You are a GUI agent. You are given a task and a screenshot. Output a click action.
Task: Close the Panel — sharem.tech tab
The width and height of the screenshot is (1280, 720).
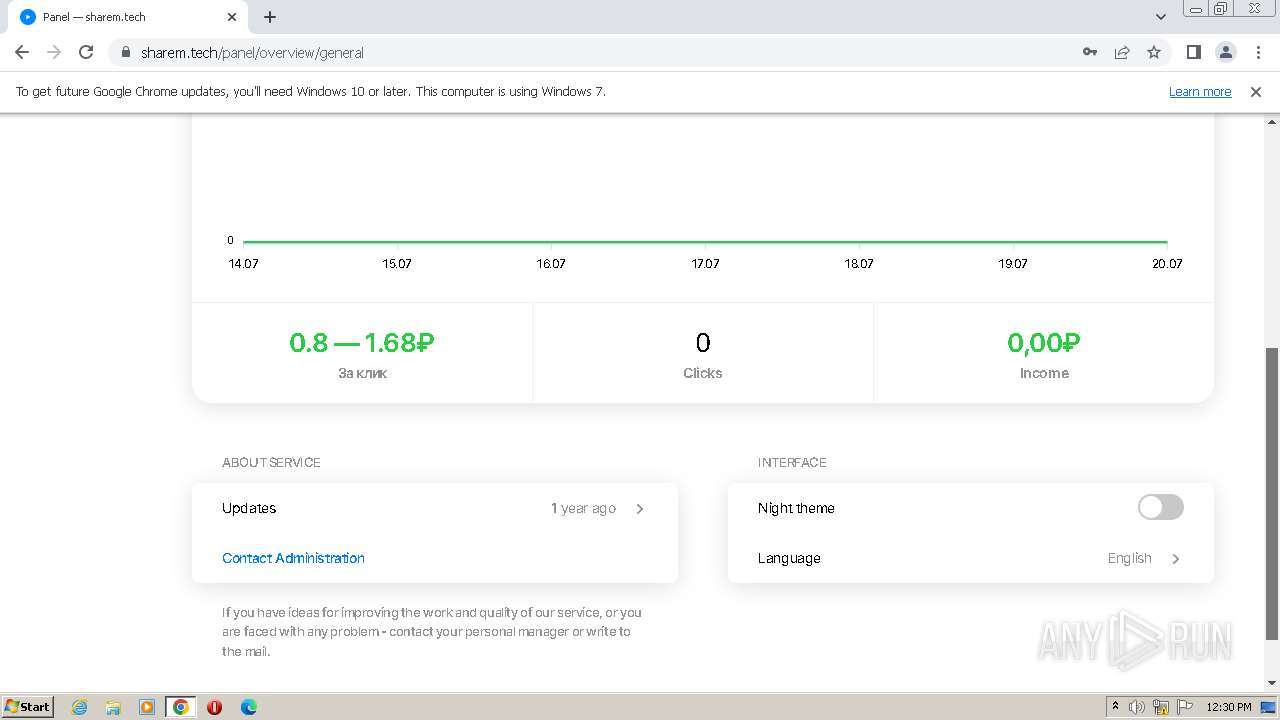tap(232, 17)
